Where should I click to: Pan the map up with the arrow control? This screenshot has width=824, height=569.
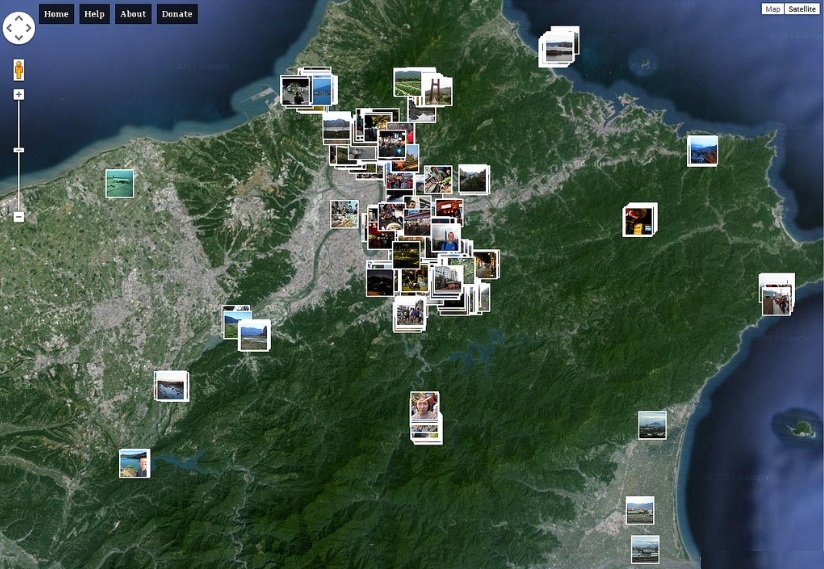tap(18, 18)
